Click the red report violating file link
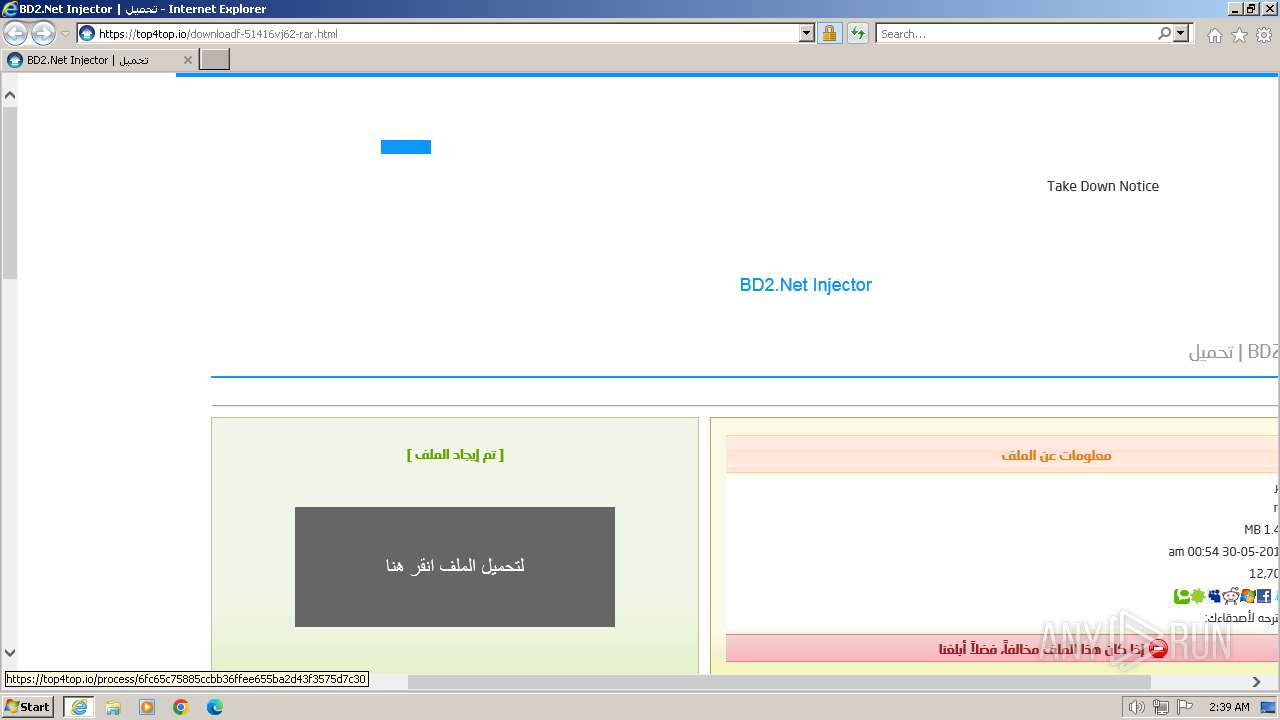The image size is (1280, 720). 1040,649
